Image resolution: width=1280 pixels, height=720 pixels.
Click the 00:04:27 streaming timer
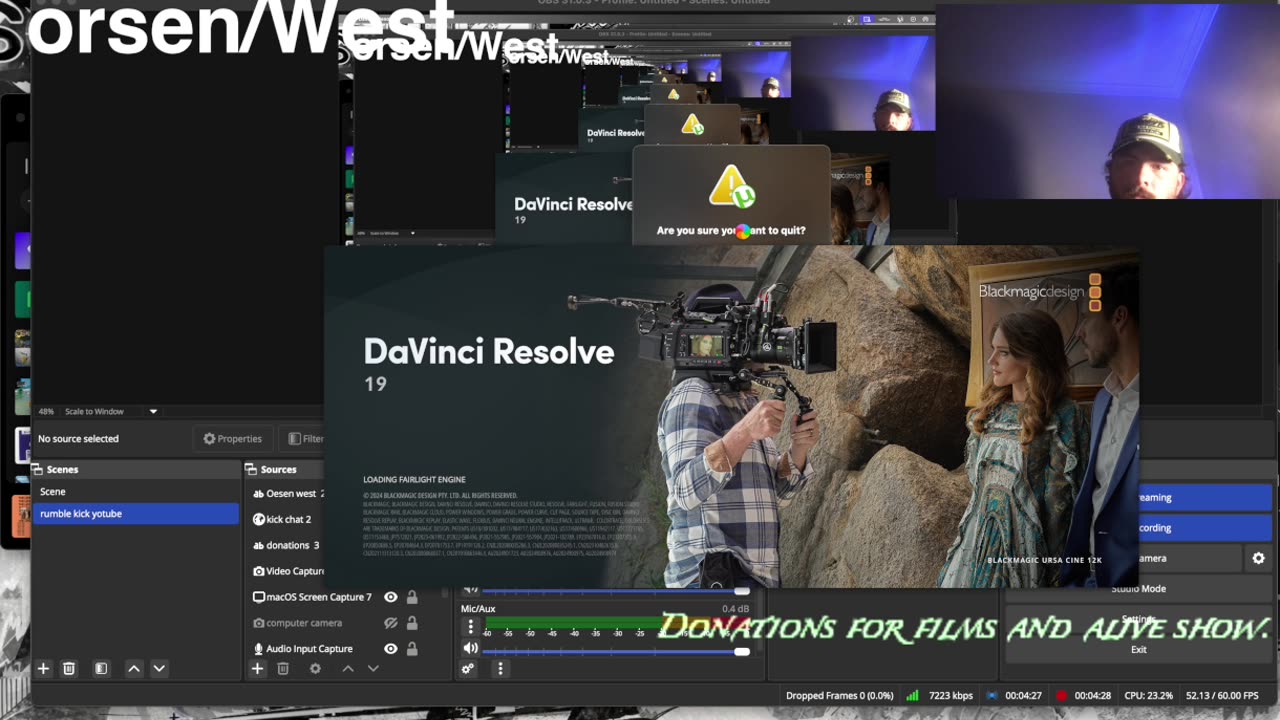click(x=1023, y=696)
